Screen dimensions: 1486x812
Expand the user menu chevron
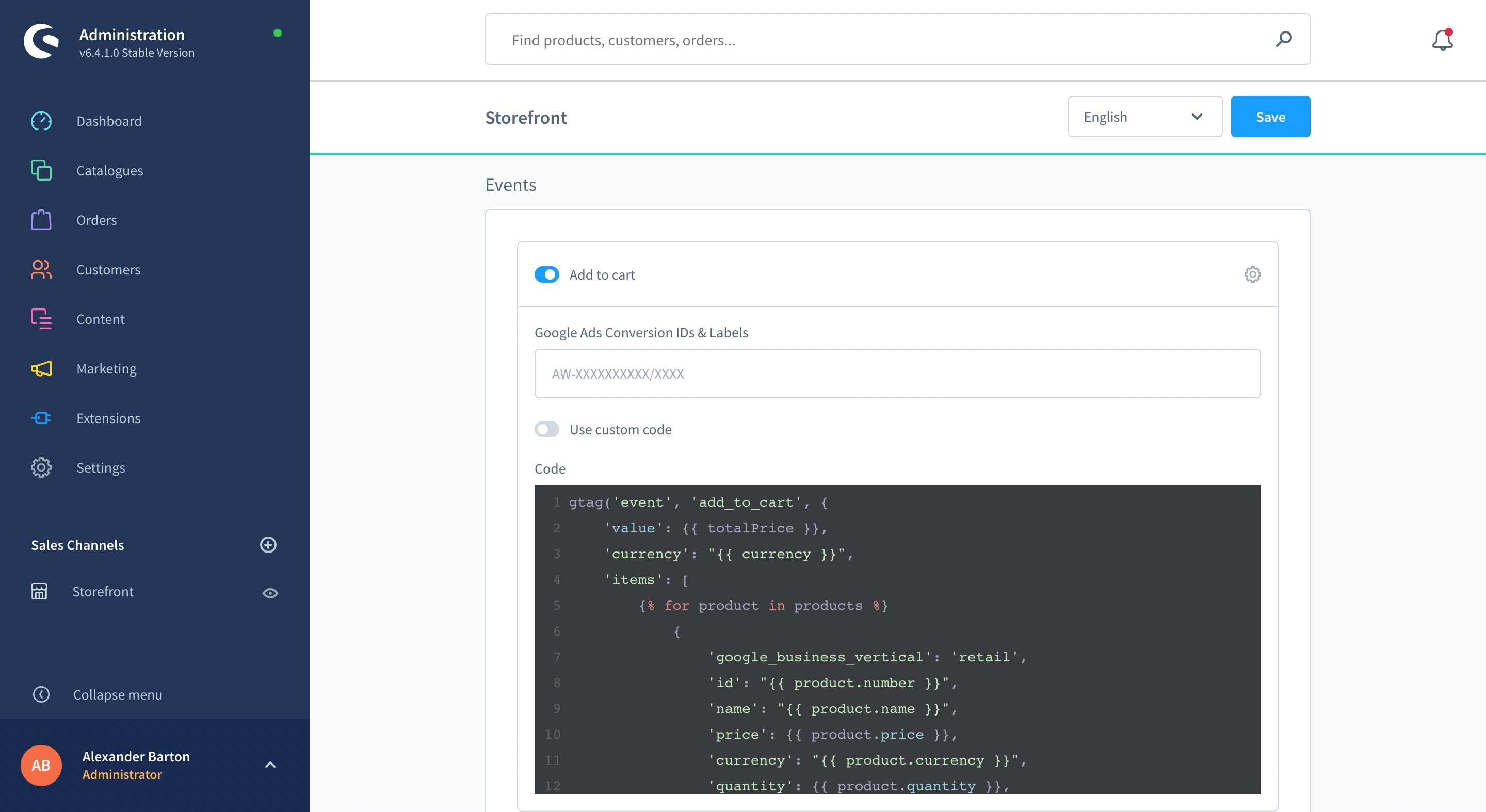click(x=270, y=765)
